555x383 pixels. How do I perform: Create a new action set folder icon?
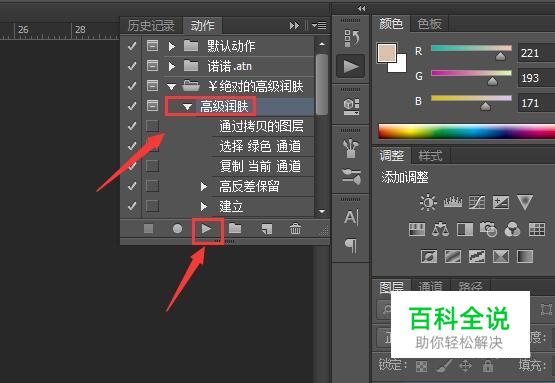click(x=235, y=229)
